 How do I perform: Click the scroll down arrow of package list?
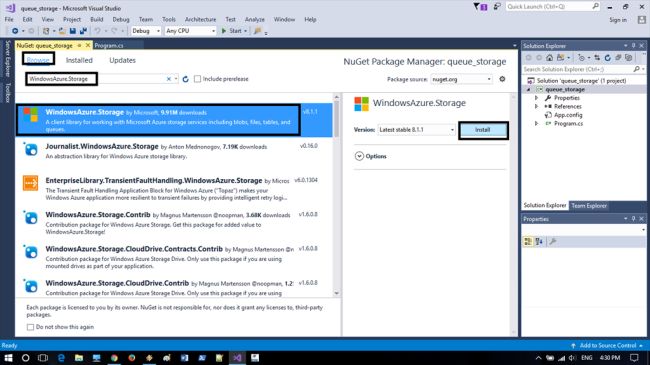tap(336, 293)
